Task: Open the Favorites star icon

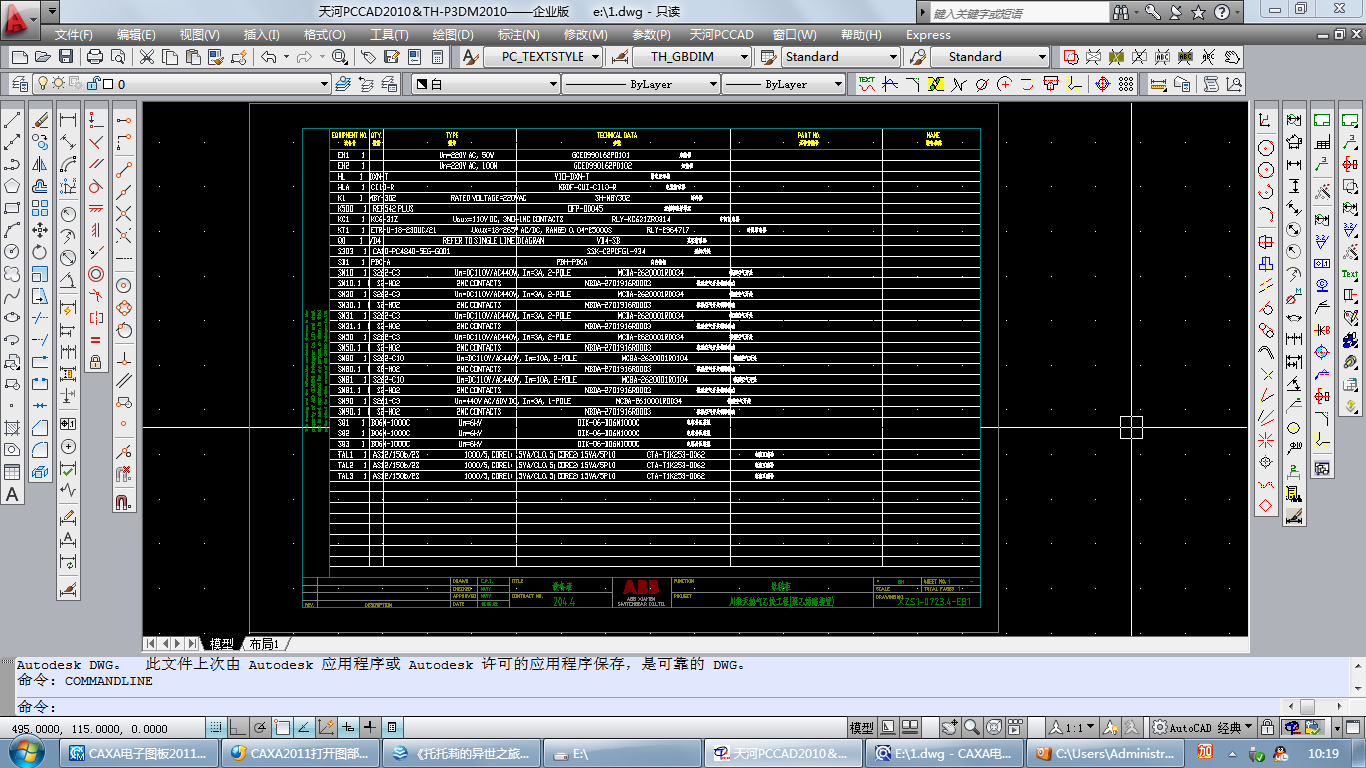Action: point(1199,12)
